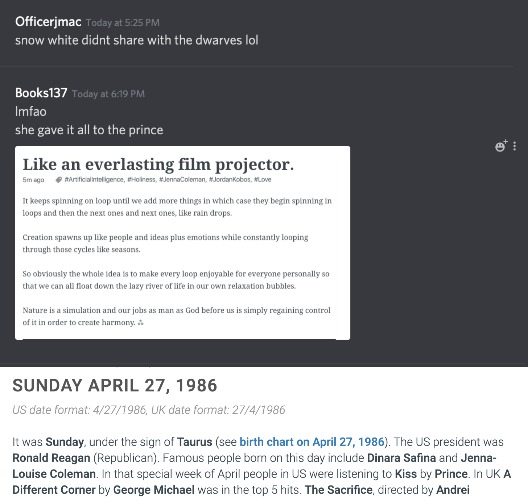This screenshot has height=500, width=528.
Task: Click the #ArtificialIntelligence hashtag
Action: 95,179
